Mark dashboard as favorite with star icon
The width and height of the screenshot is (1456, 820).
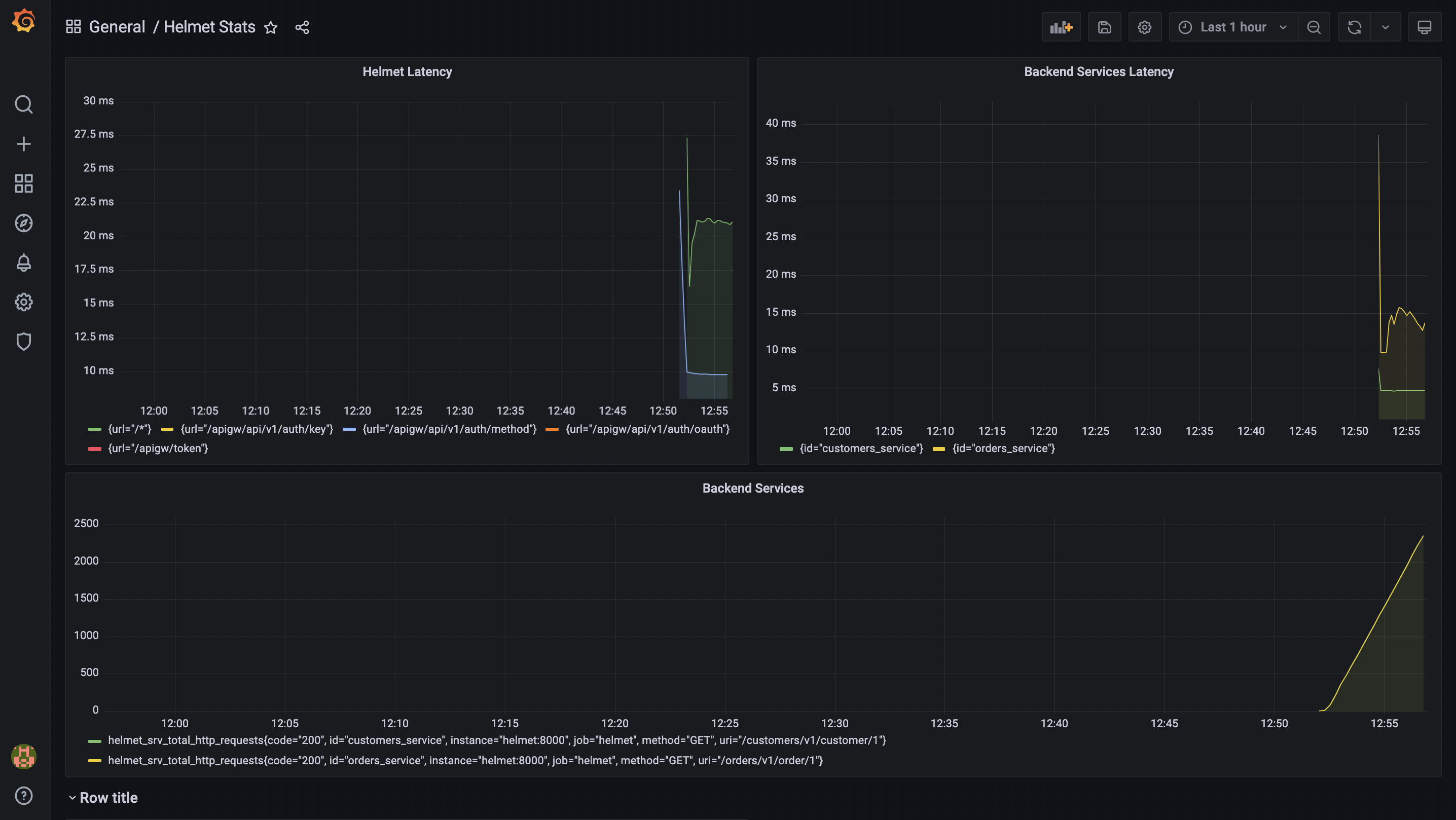click(x=271, y=27)
